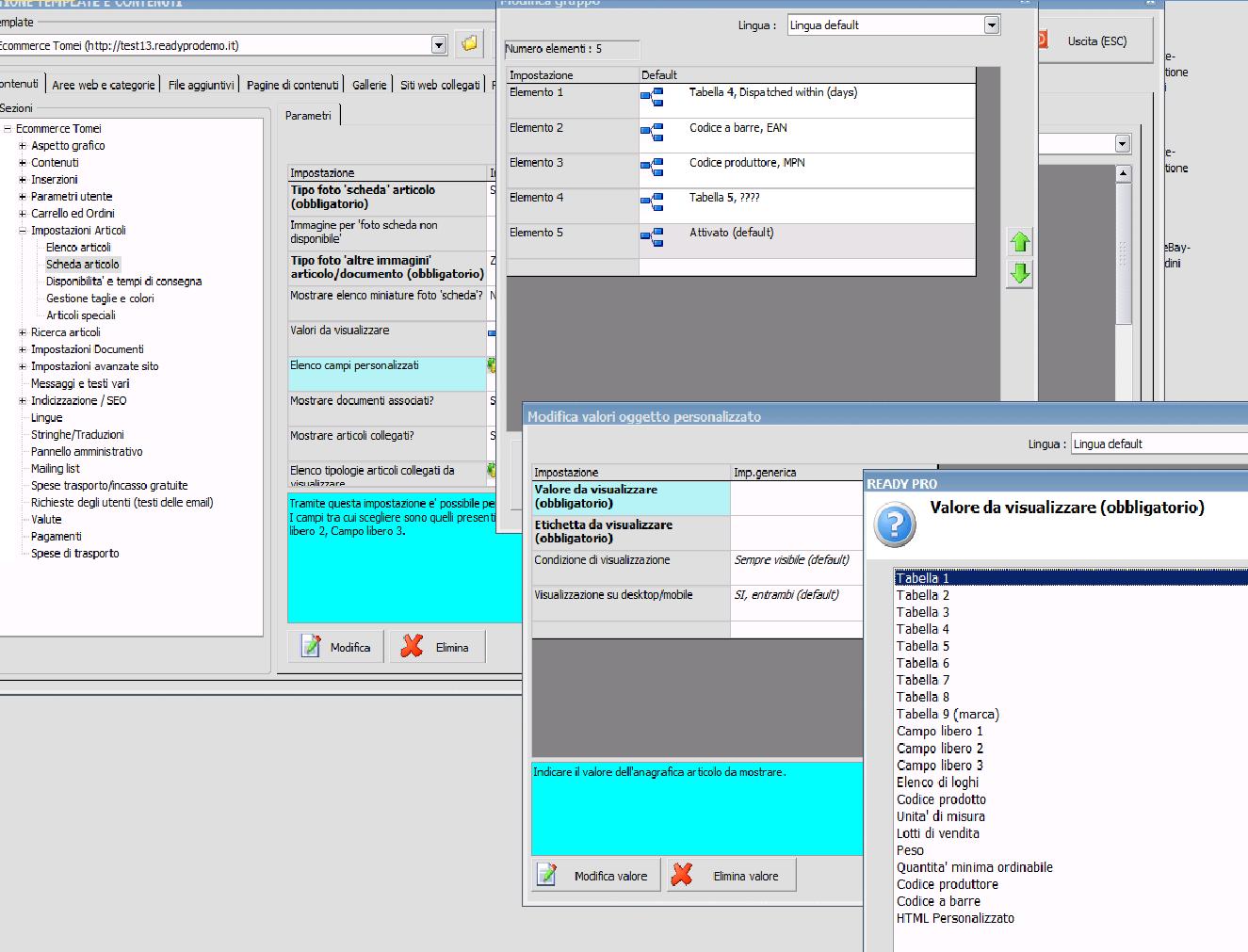Expand the Carrello ed Ordini tree node
1248x952 pixels.
tap(23, 214)
